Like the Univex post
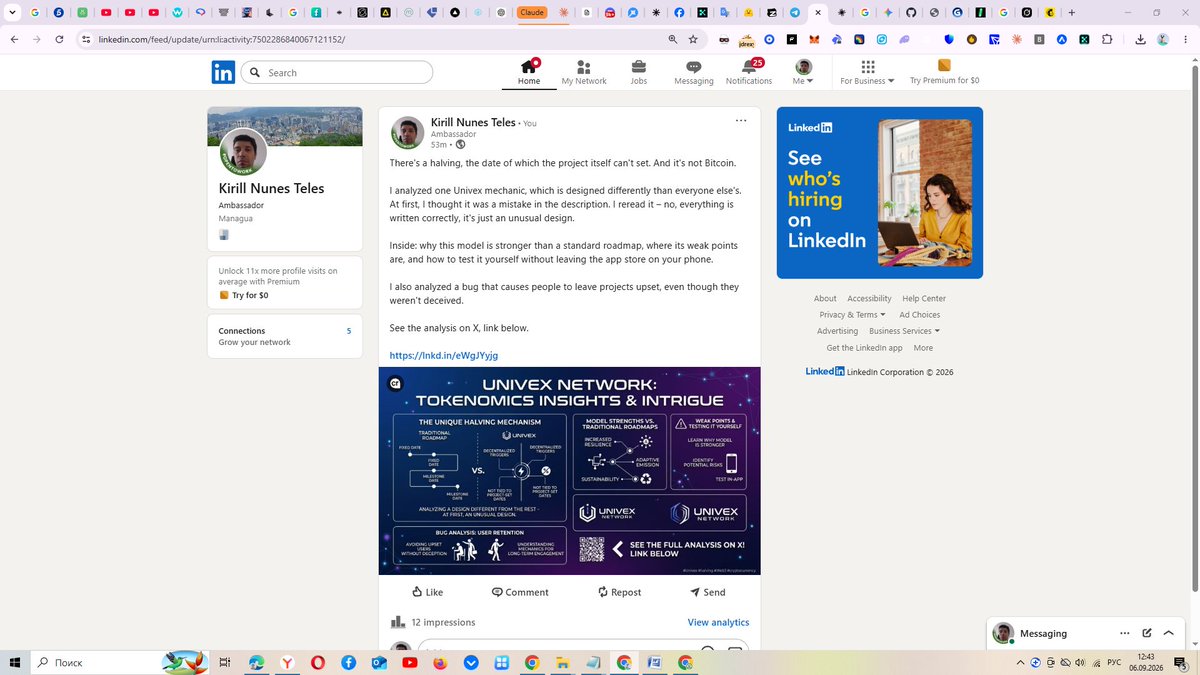This screenshot has width=1200, height=675. (x=427, y=592)
